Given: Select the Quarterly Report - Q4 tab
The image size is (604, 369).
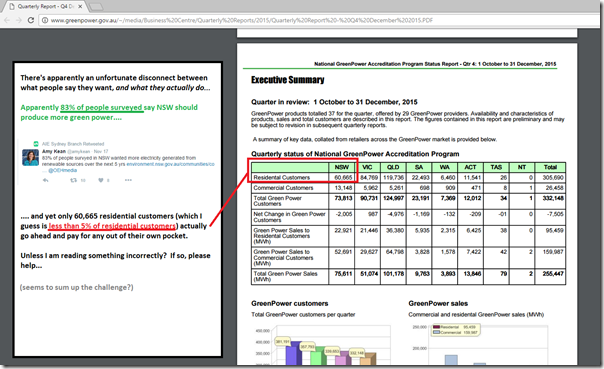Looking at the screenshot, I should coord(46,7).
